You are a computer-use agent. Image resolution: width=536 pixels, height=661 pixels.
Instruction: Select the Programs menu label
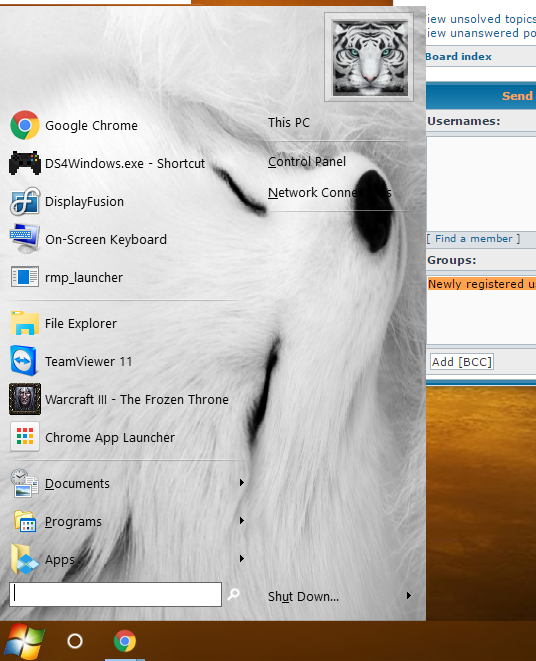[x=73, y=521]
